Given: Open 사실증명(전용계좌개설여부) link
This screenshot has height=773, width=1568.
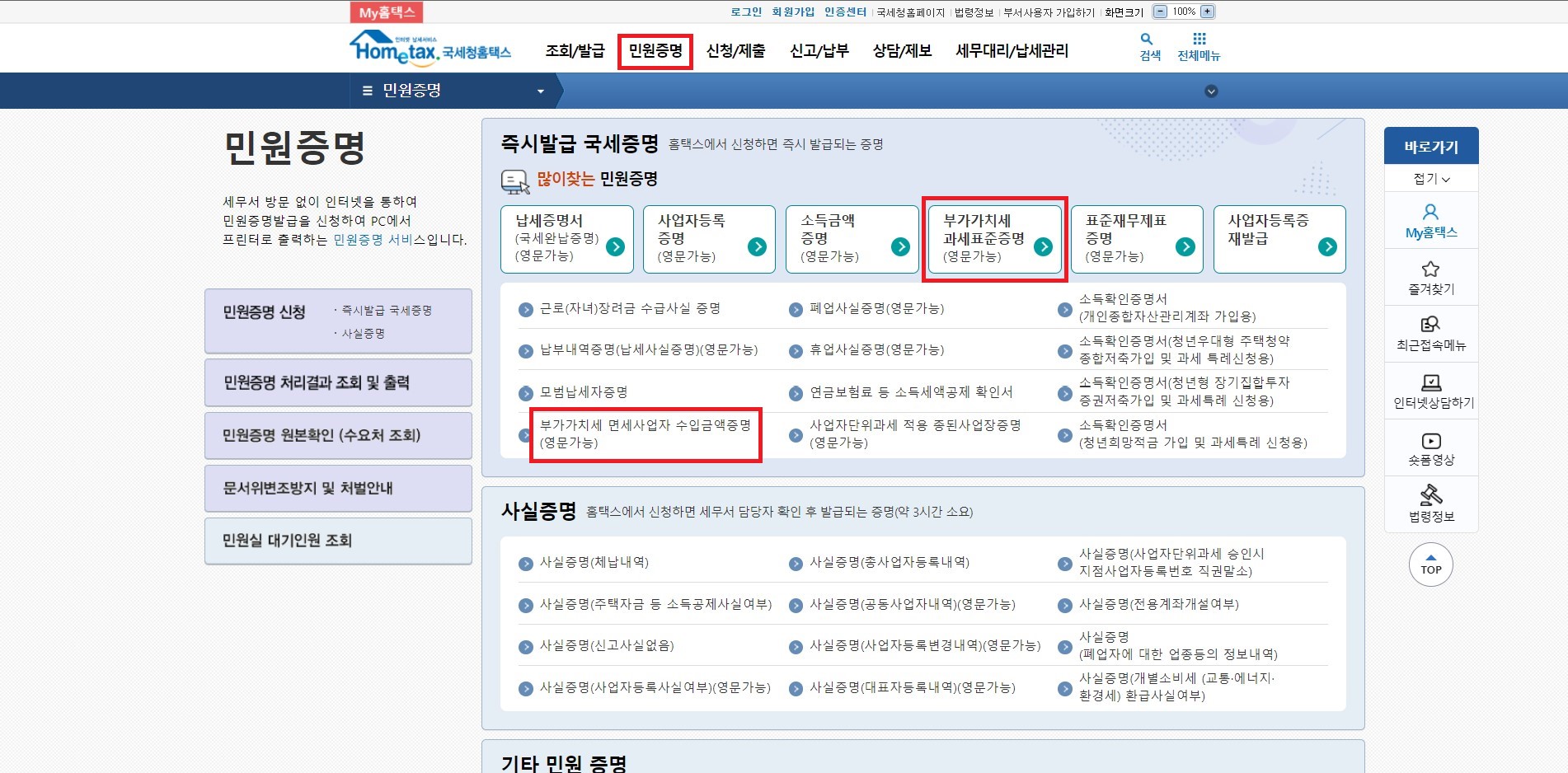Looking at the screenshot, I should [x=1159, y=604].
